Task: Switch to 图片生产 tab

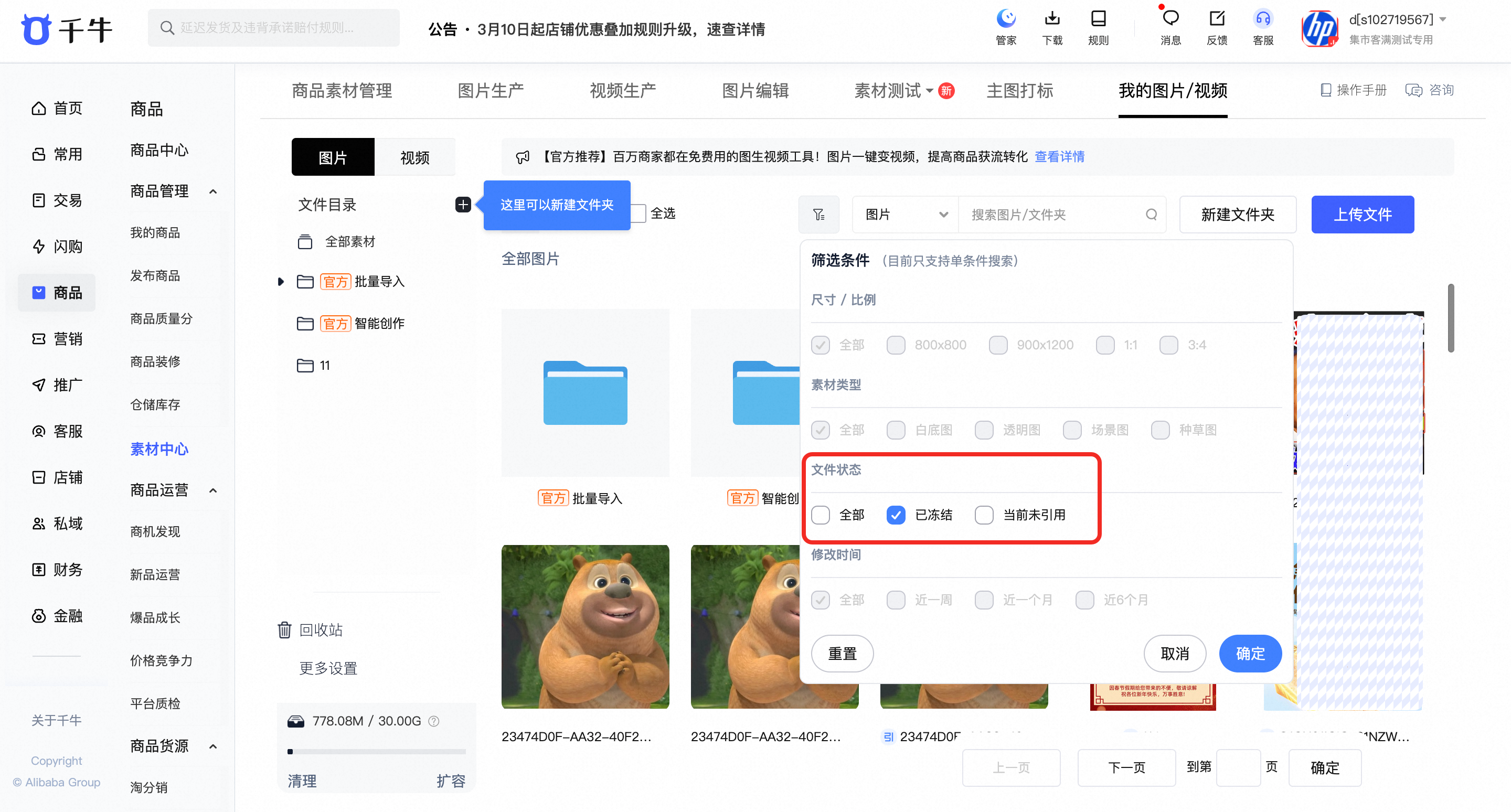Action: [491, 91]
